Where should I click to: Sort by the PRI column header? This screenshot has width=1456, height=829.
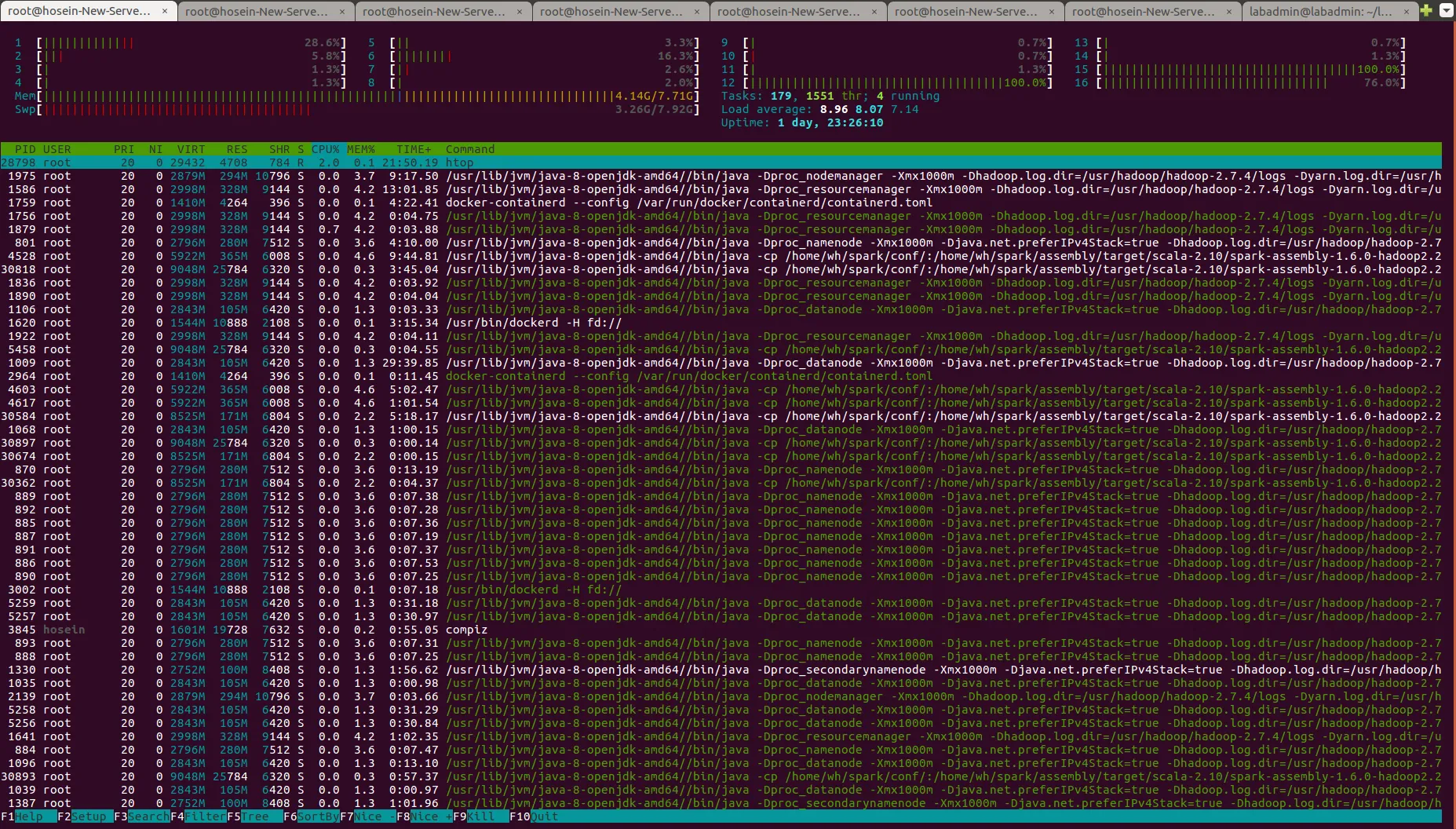(x=124, y=149)
